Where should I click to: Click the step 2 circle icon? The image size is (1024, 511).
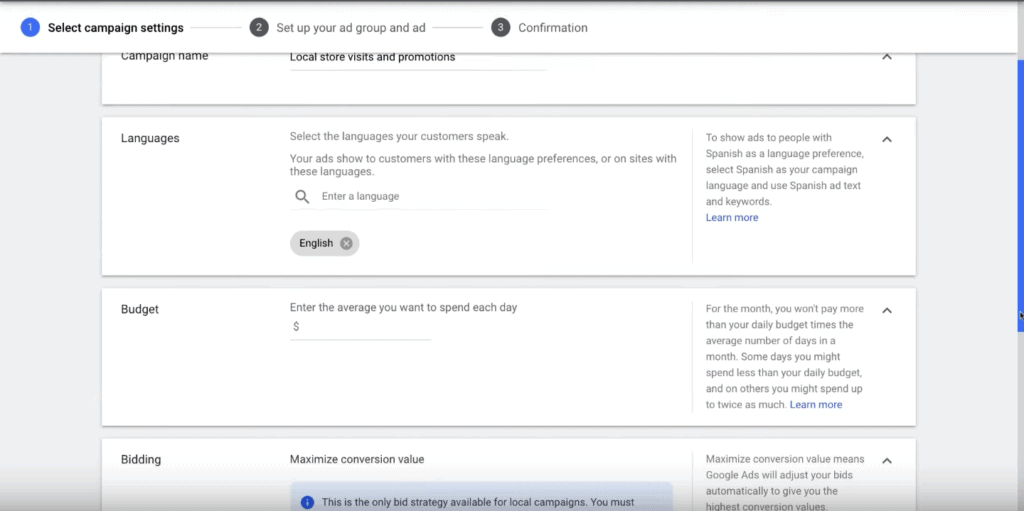tap(259, 27)
